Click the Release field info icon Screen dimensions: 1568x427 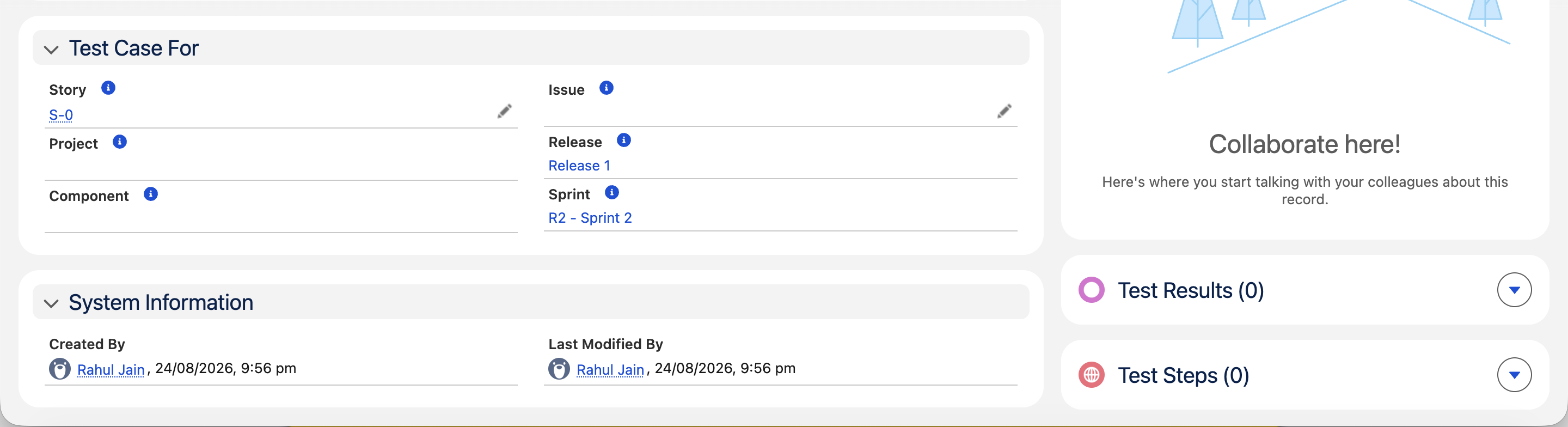tap(624, 141)
